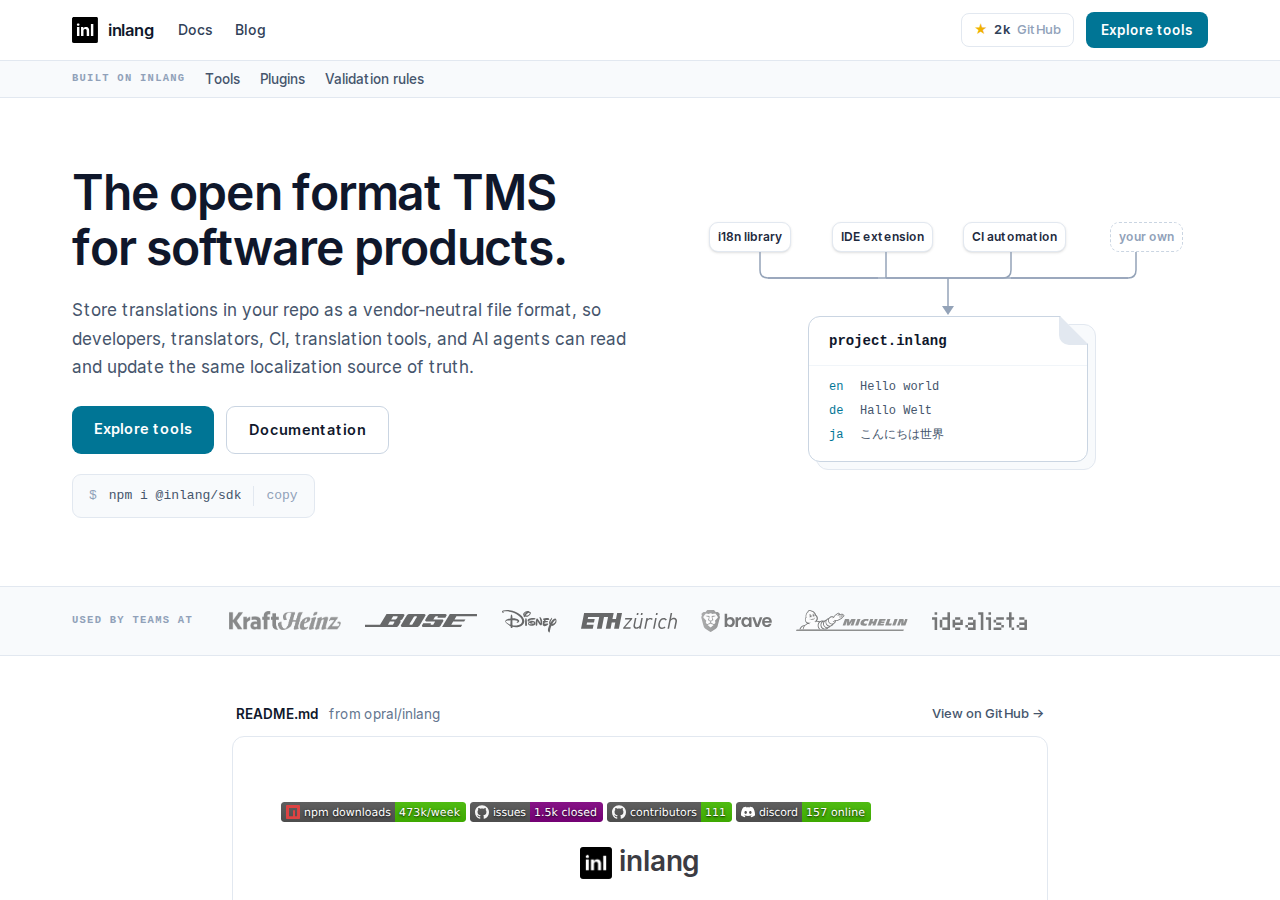Open the Blog page
Screen dimensions: 1280x900
(250, 30)
